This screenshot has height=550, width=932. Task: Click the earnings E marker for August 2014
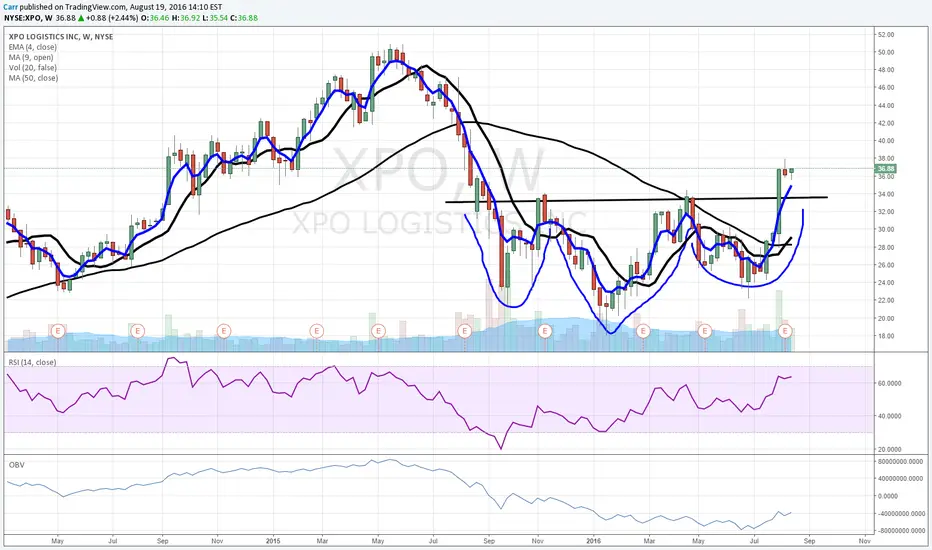[137, 330]
